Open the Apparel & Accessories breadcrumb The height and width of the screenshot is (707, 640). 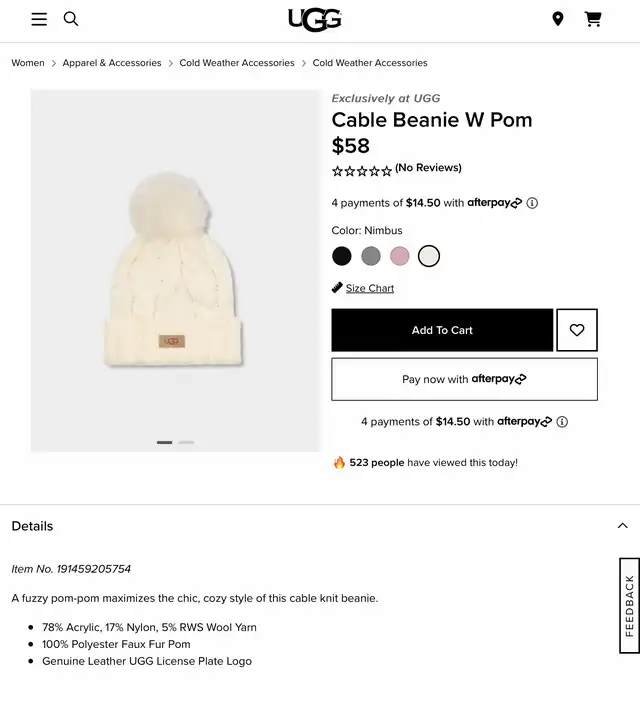(x=112, y=63)
